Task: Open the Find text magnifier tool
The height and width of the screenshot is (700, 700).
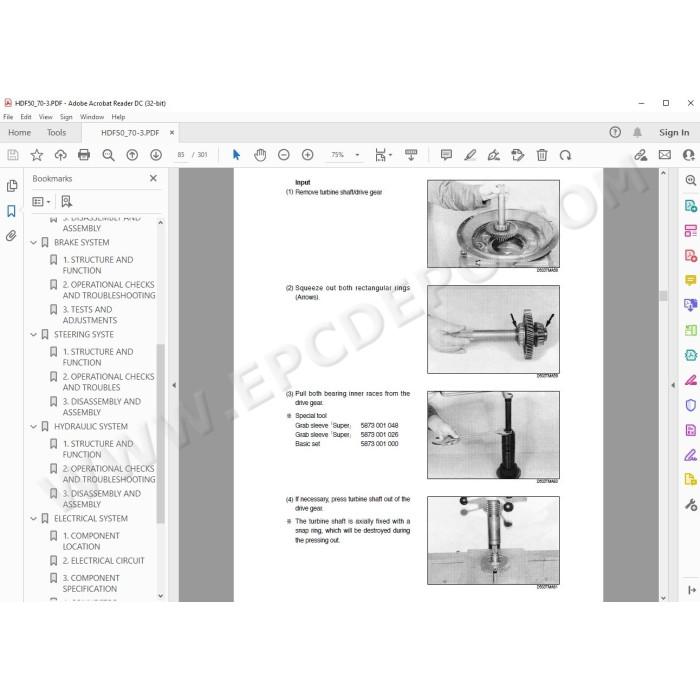Action: point(108,155)
